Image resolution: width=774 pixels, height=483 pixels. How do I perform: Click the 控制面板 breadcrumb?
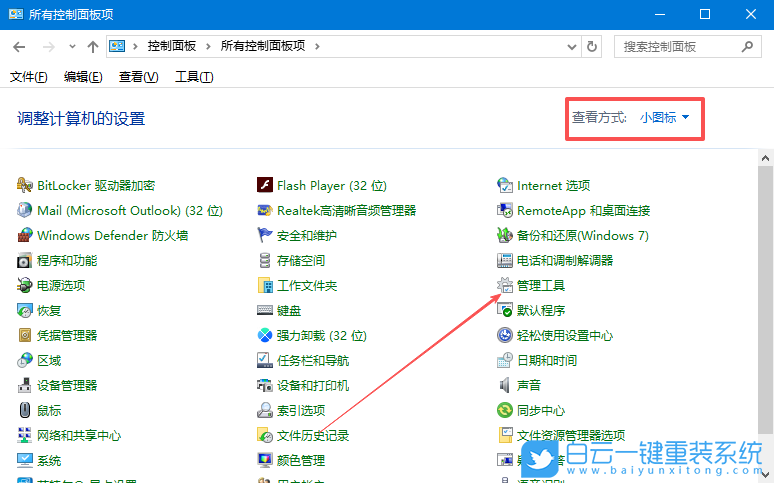click(172, 46)
